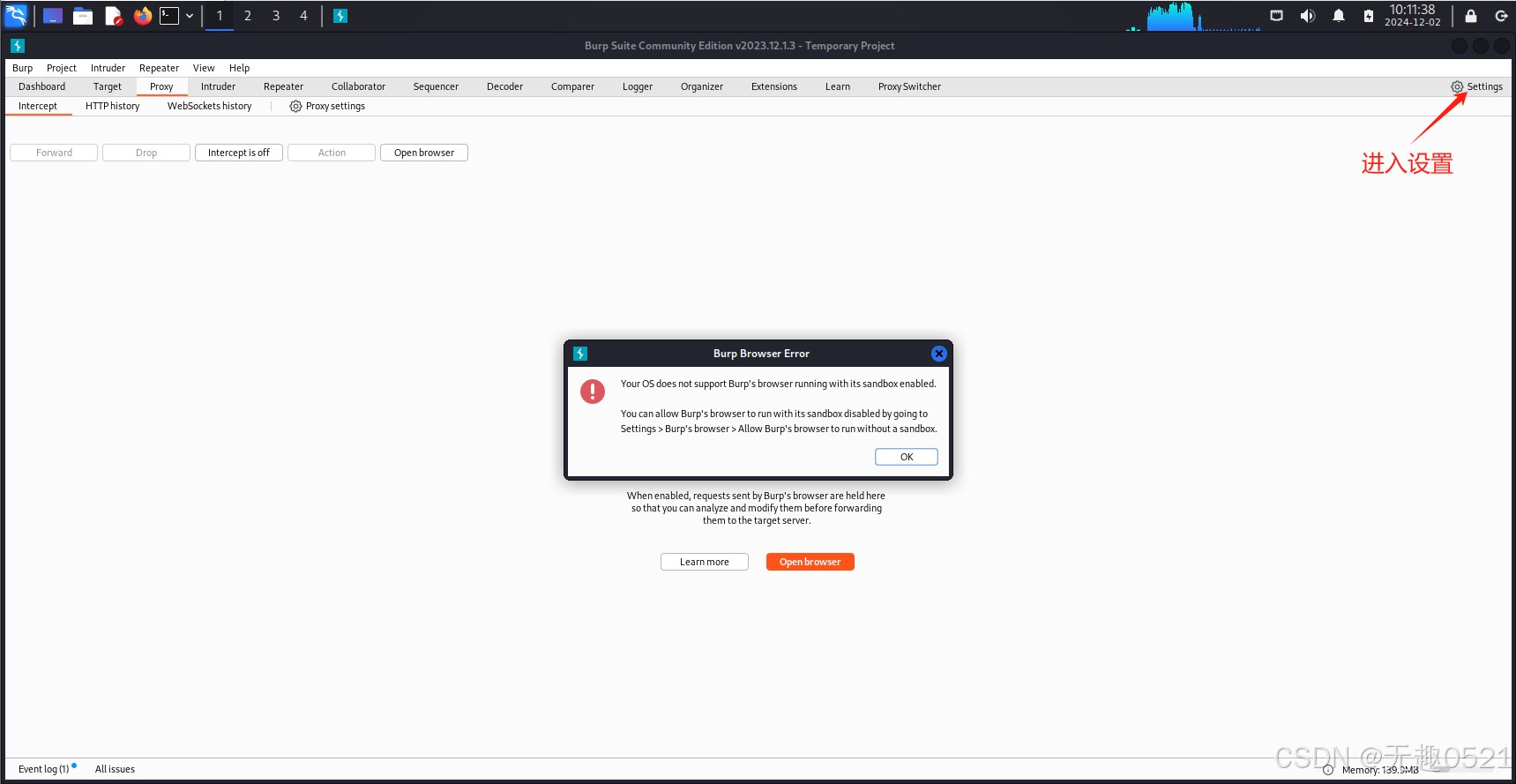This screenshot has height=784, width=1516.
Task: Open the WebSockets history sub-tab
Action: coord(209,106)
